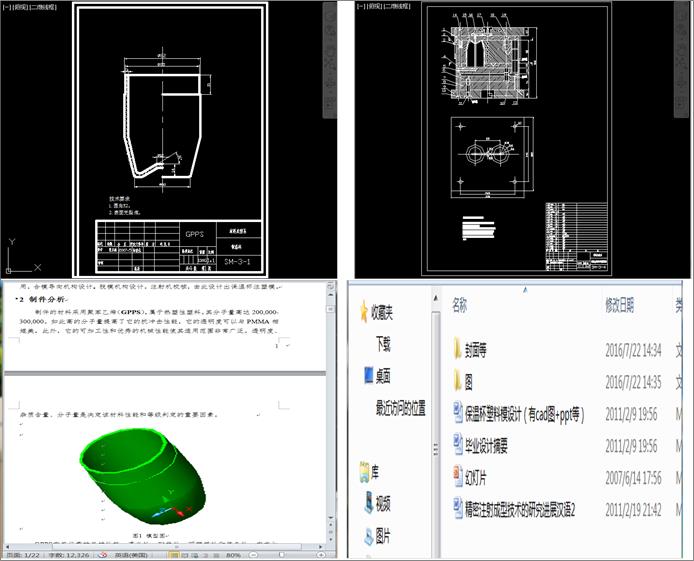The height and width of the screenshot is (561, 694).
Task: Click the modified date 2011/2/19 21:42
Action: point(633,510)
